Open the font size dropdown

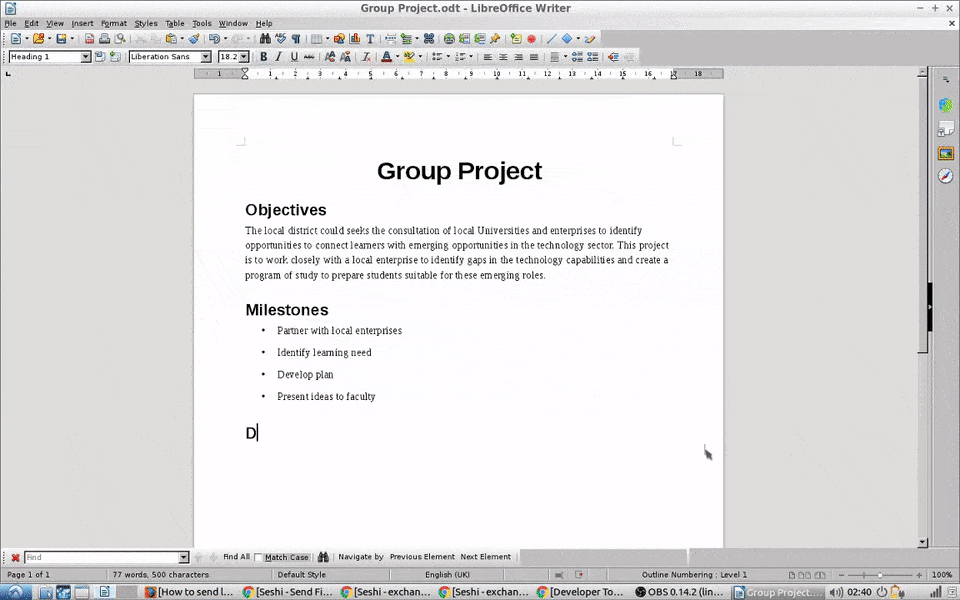point(242,56)
